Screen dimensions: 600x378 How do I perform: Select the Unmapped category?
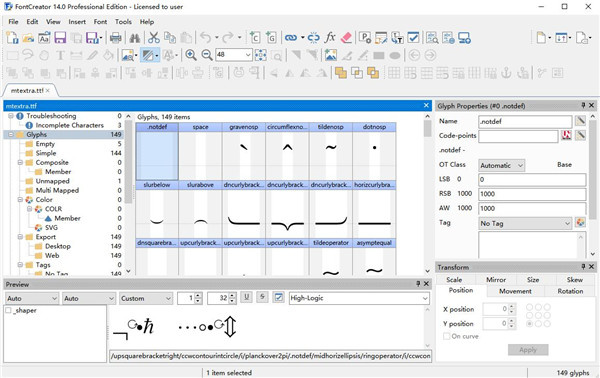pyautogui.click(x=52, y=181)
